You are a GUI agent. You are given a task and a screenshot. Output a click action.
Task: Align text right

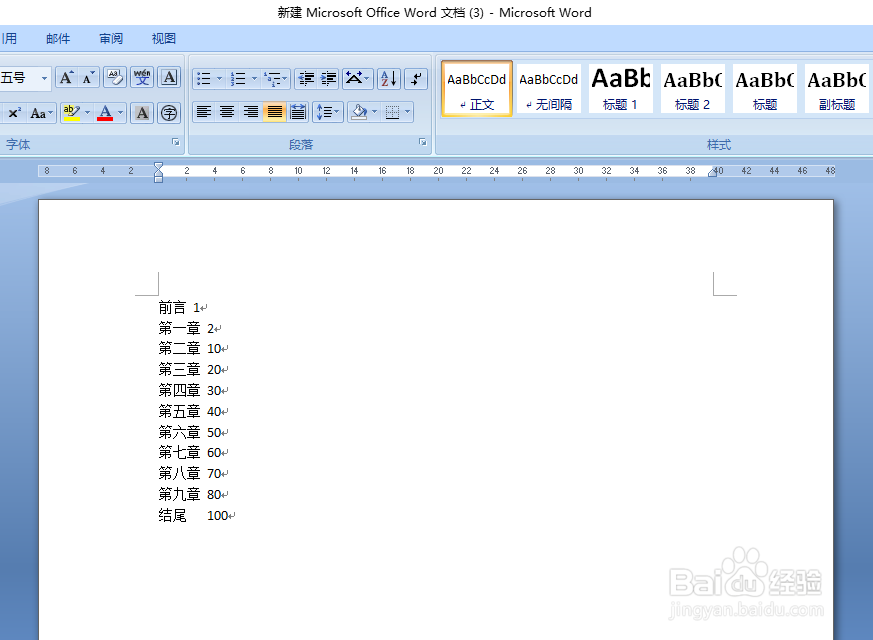251,112
